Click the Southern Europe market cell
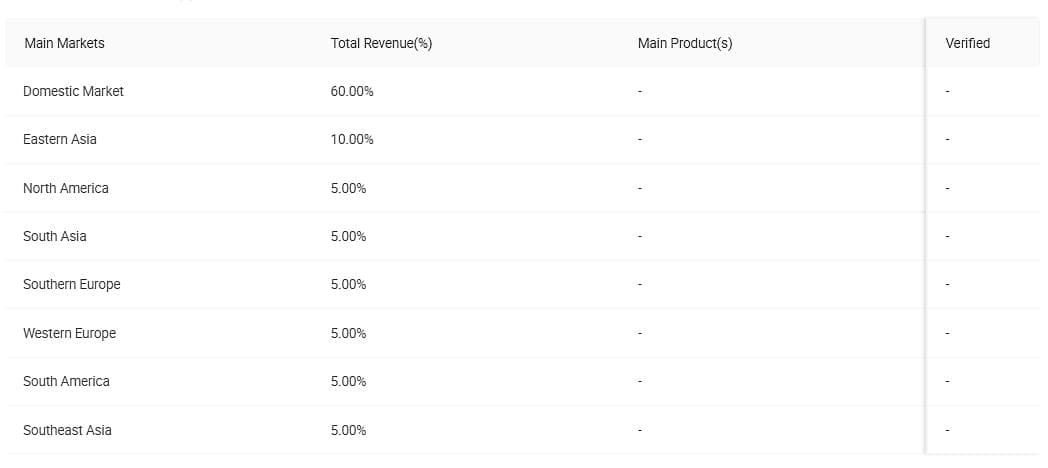The height and width of the screenshot is (468, 1048). click(71, 284)
